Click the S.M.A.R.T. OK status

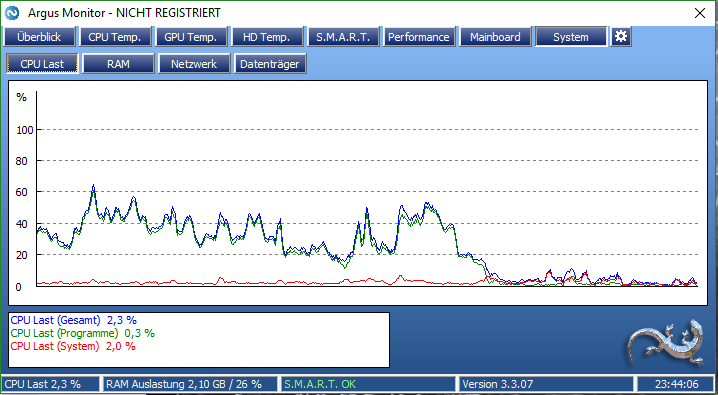(x=368, y=384)
